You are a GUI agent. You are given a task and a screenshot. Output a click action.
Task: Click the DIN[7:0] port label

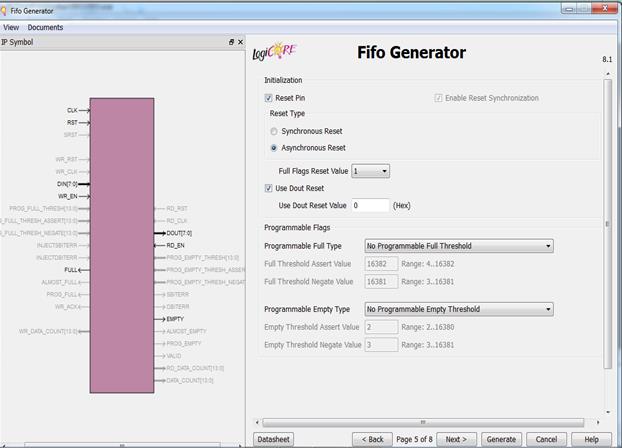click(67, 184)
